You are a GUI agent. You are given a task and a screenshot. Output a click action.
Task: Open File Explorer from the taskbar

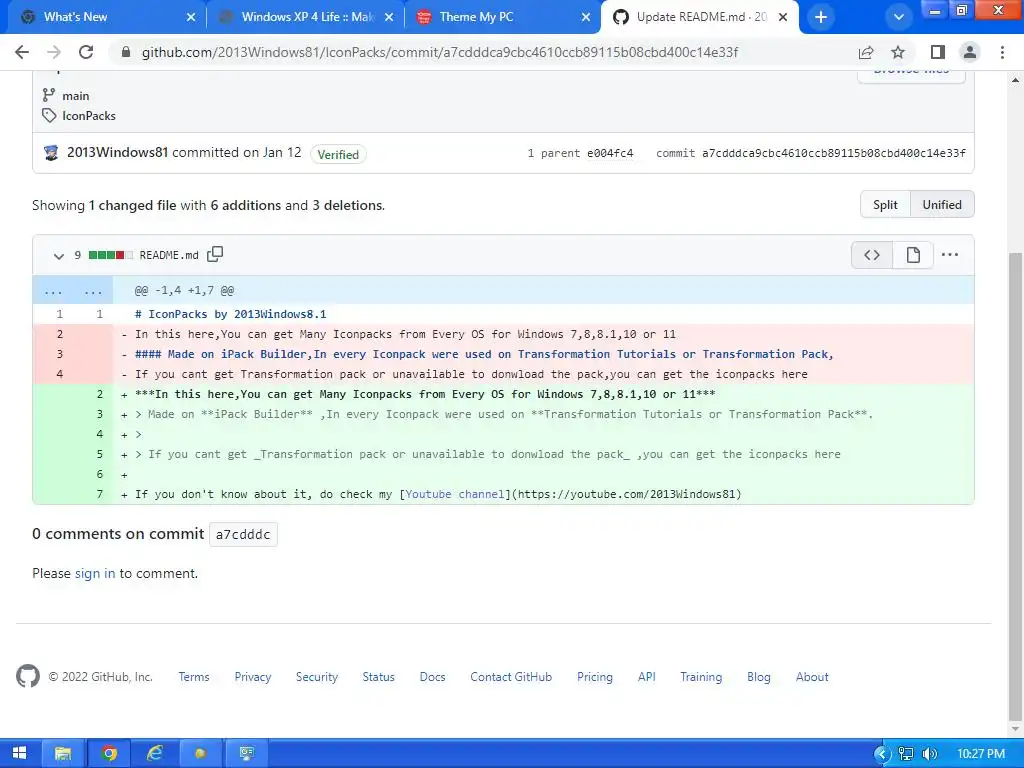pos(63,754)
